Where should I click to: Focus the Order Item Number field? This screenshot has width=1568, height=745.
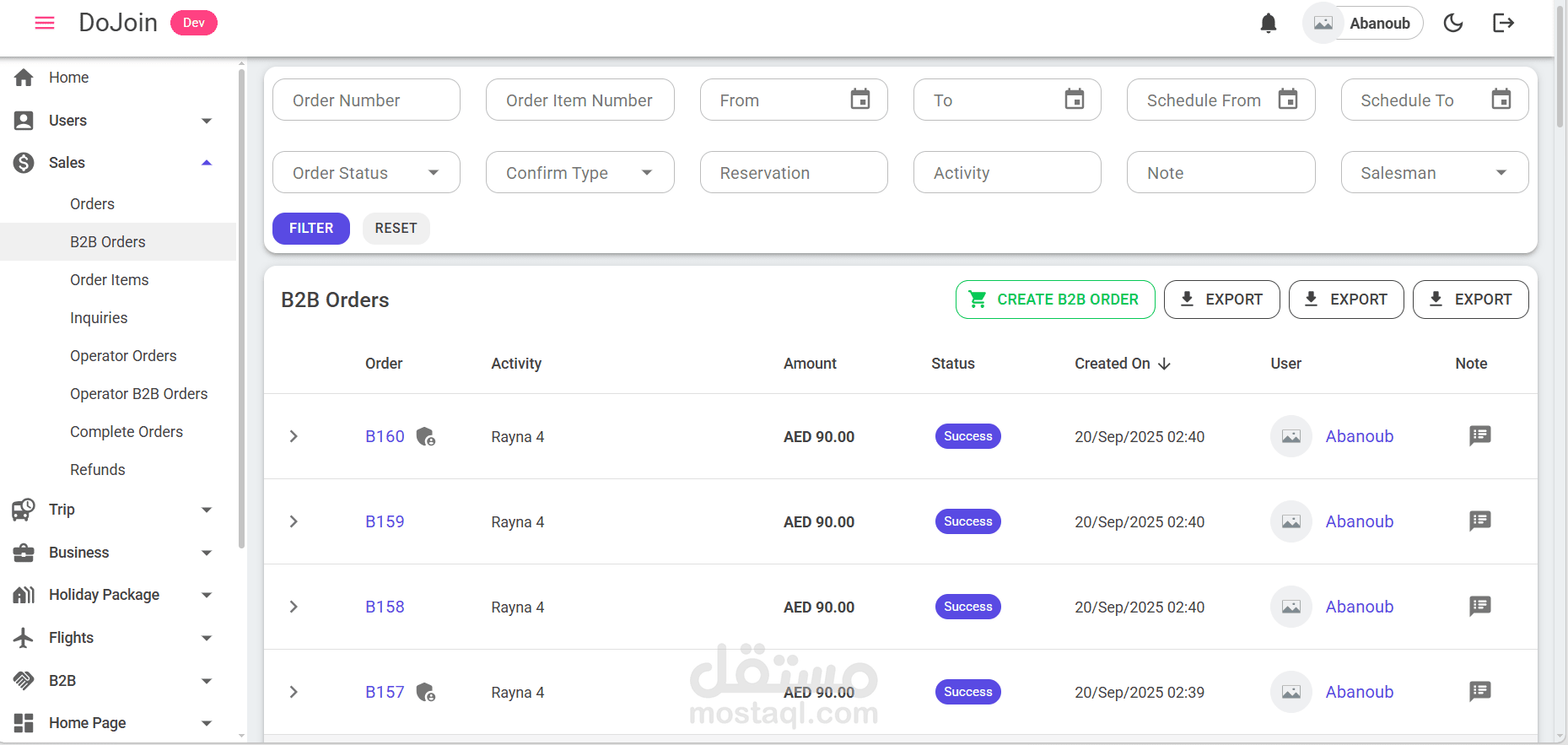click(x=580, y=100)
